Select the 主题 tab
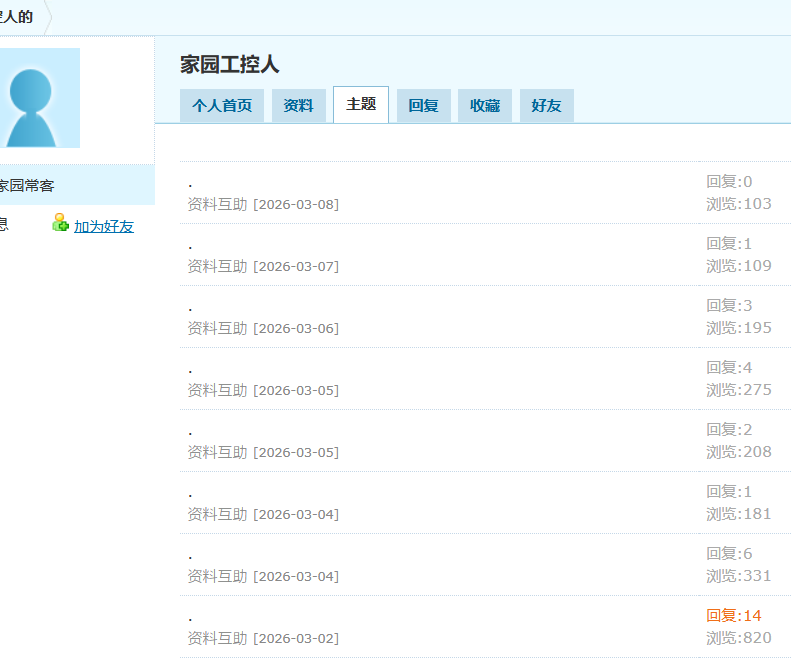The image size is (791, 667). click(361, 104)
